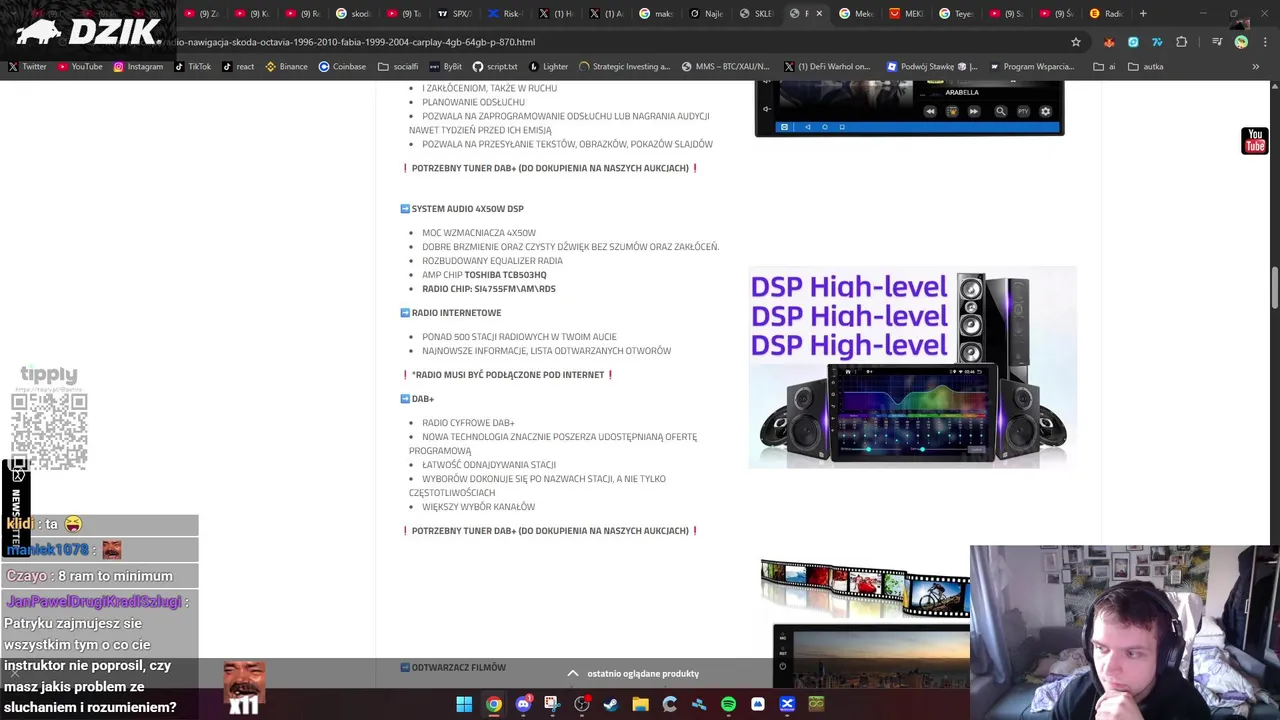Open the react bookmark
1280x720 pixels.
[x=238, y=66]
